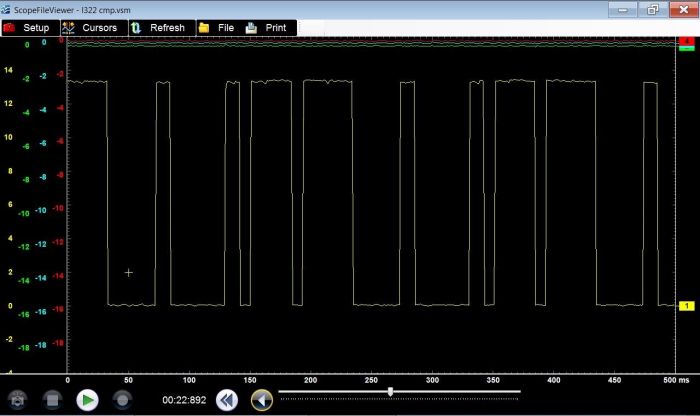Restore down the ScopeFileViewer window

[x=653, y=9]
